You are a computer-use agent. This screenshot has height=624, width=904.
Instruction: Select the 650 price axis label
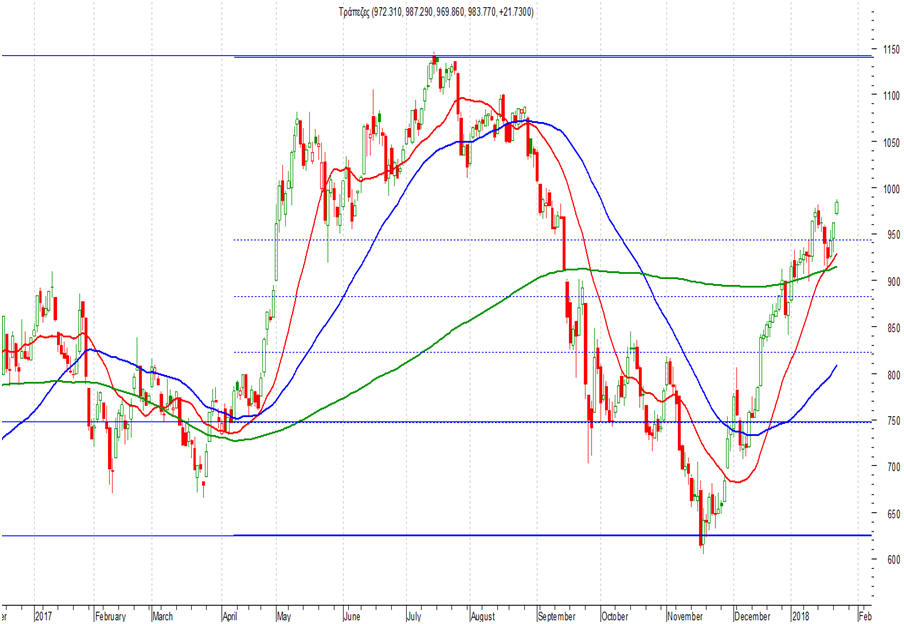pos(894,513)
